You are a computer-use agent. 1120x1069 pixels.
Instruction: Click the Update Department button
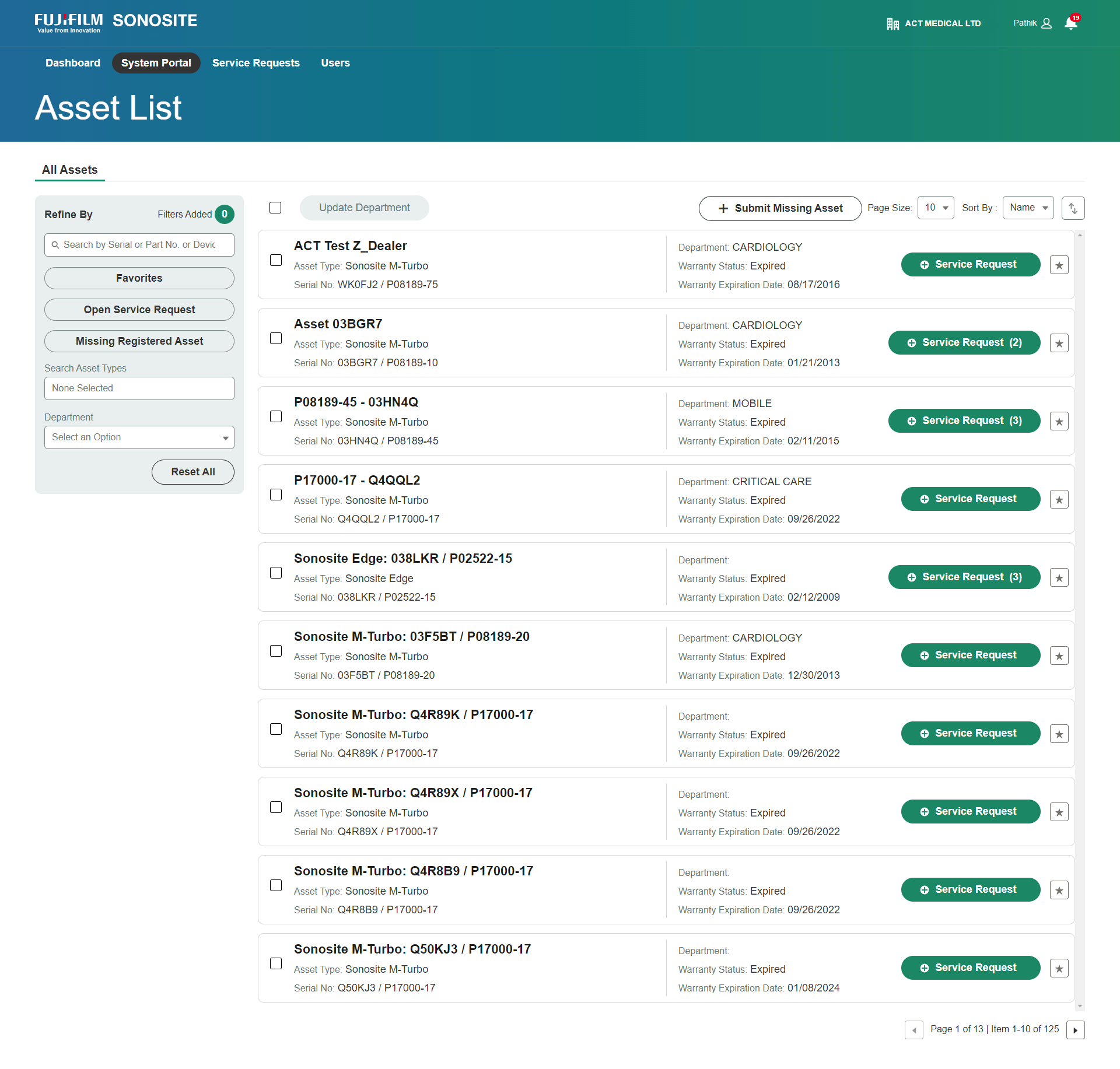[365, 208]
